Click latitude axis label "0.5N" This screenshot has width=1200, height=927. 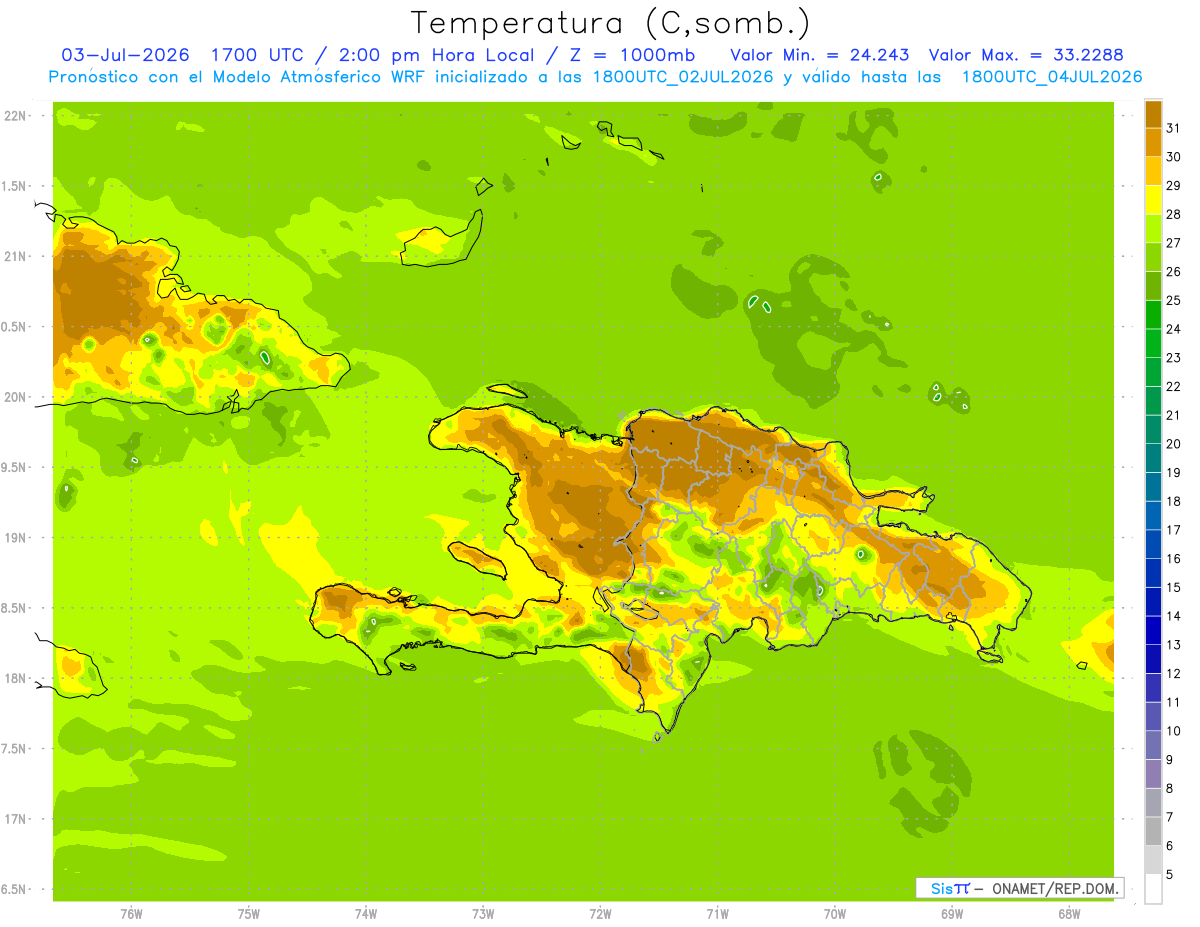(x=15, y=327)
